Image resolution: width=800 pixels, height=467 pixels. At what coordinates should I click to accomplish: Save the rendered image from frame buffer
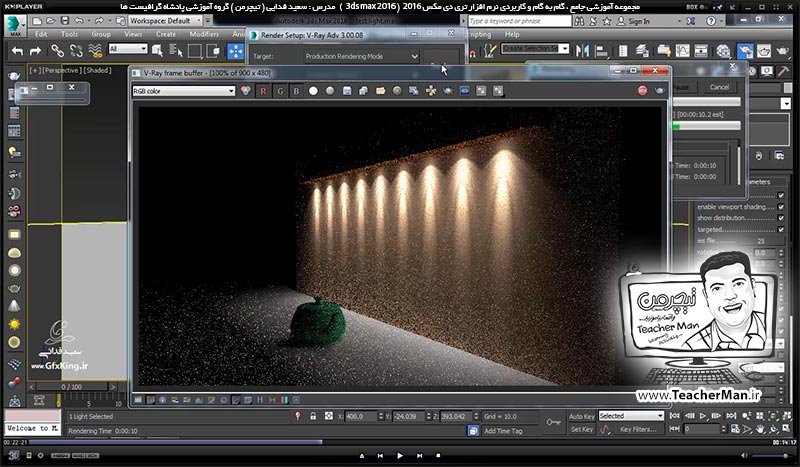(x=347, y=91)
